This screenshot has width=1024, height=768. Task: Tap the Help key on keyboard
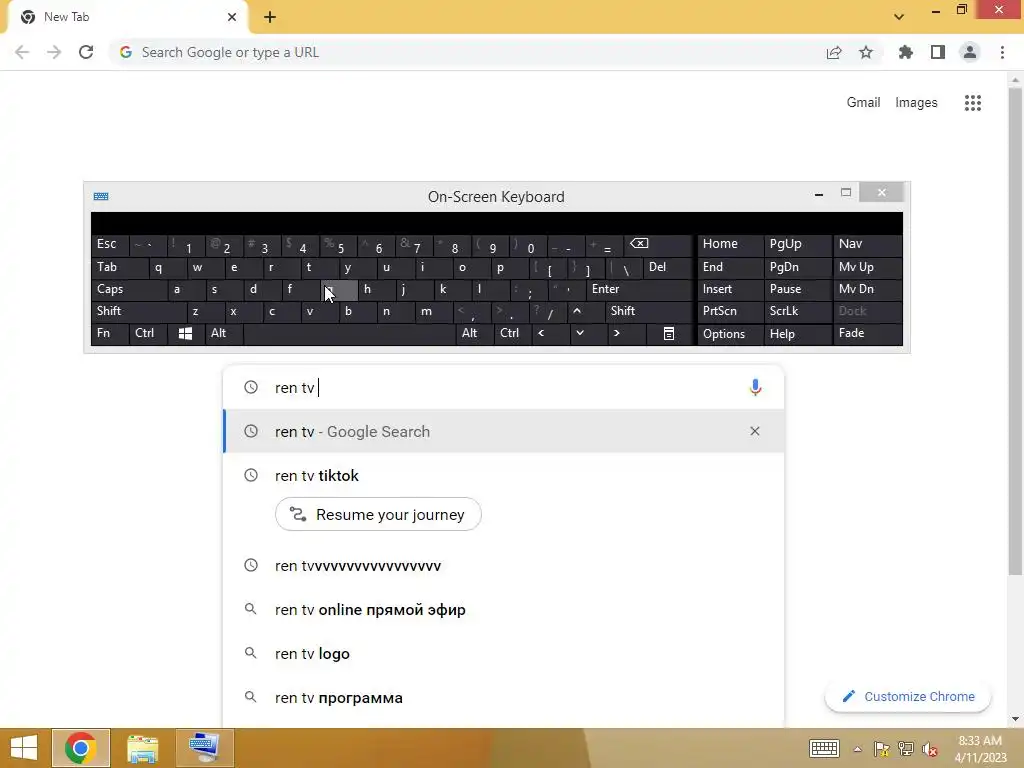[797, 334]
